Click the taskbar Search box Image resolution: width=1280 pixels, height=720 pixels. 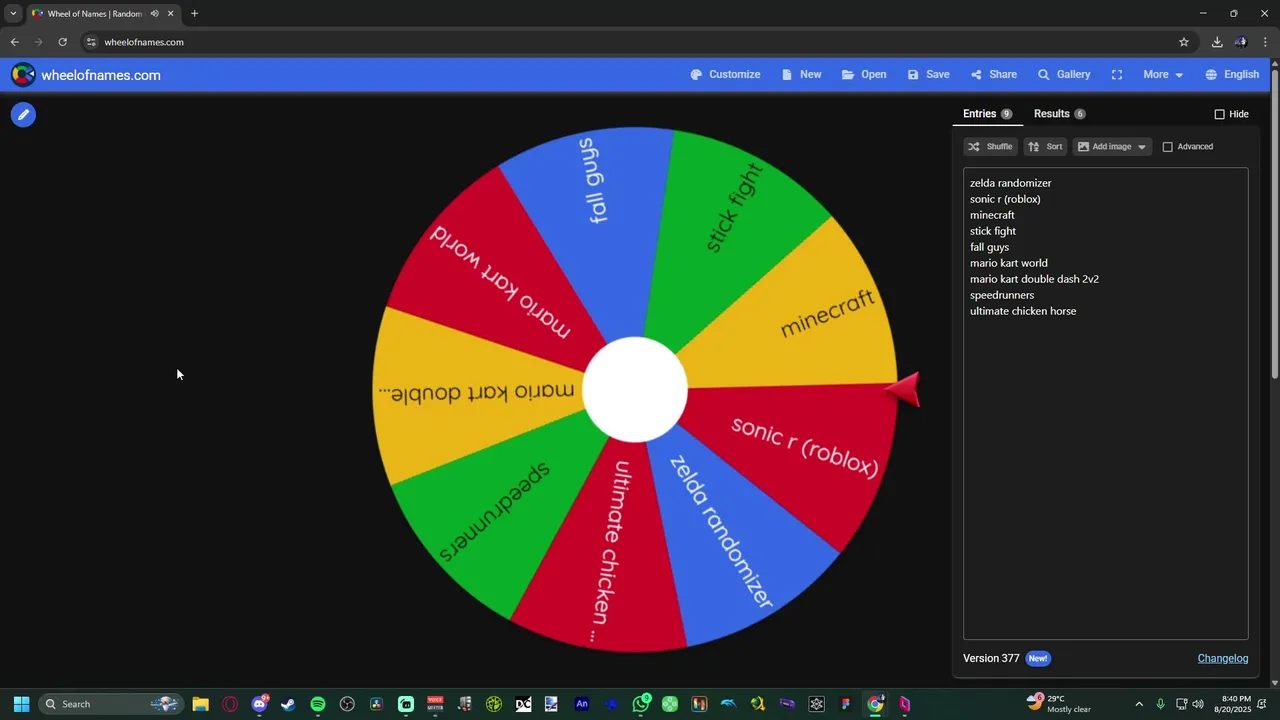111,704
